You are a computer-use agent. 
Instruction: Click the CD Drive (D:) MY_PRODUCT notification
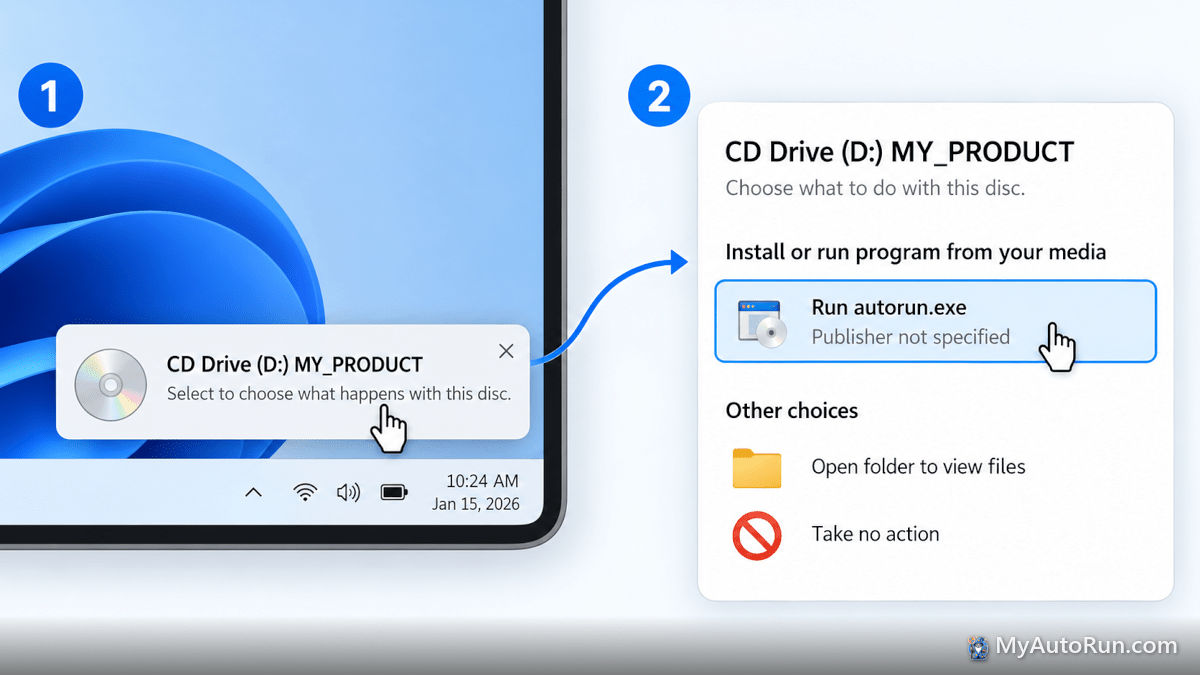pyautogui.click(x=292, y=381)
